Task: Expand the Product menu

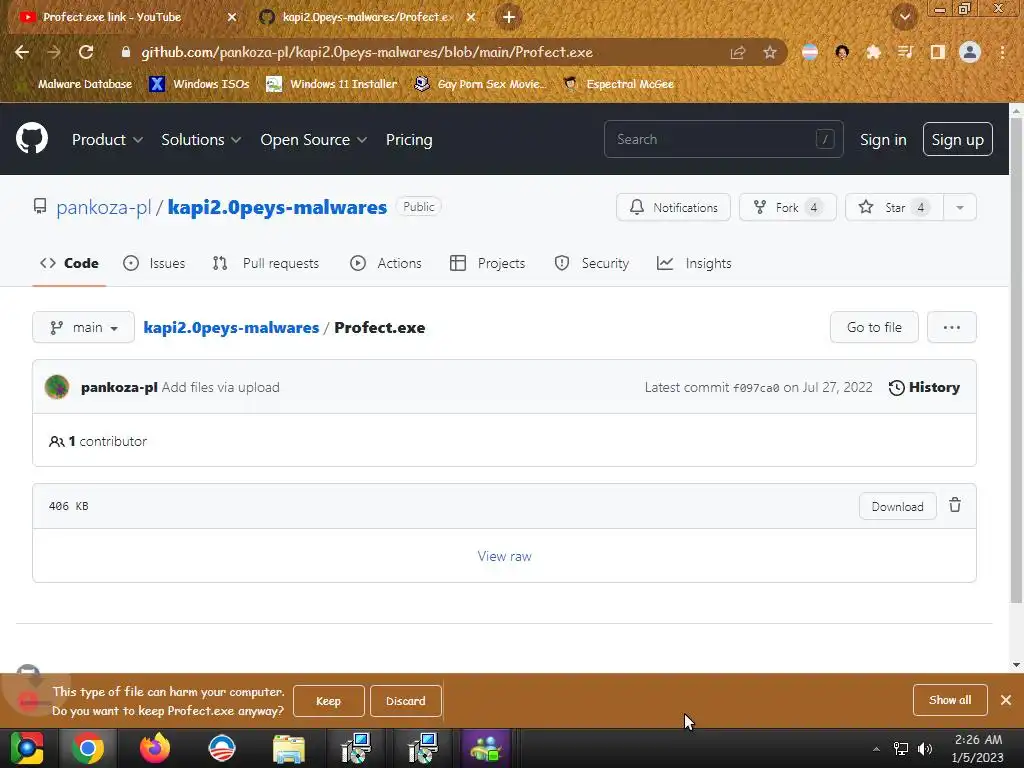Action: pos(107,140)
